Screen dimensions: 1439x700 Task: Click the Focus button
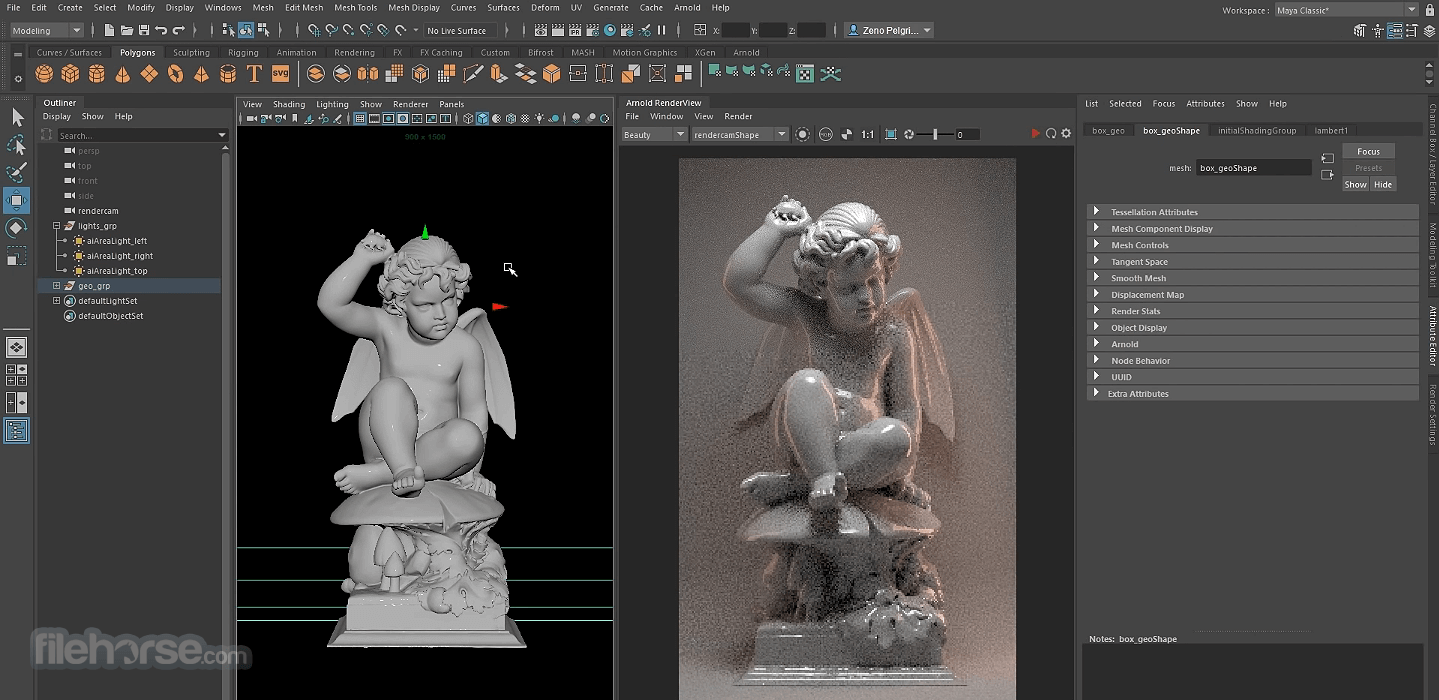tap(1368, 151)
